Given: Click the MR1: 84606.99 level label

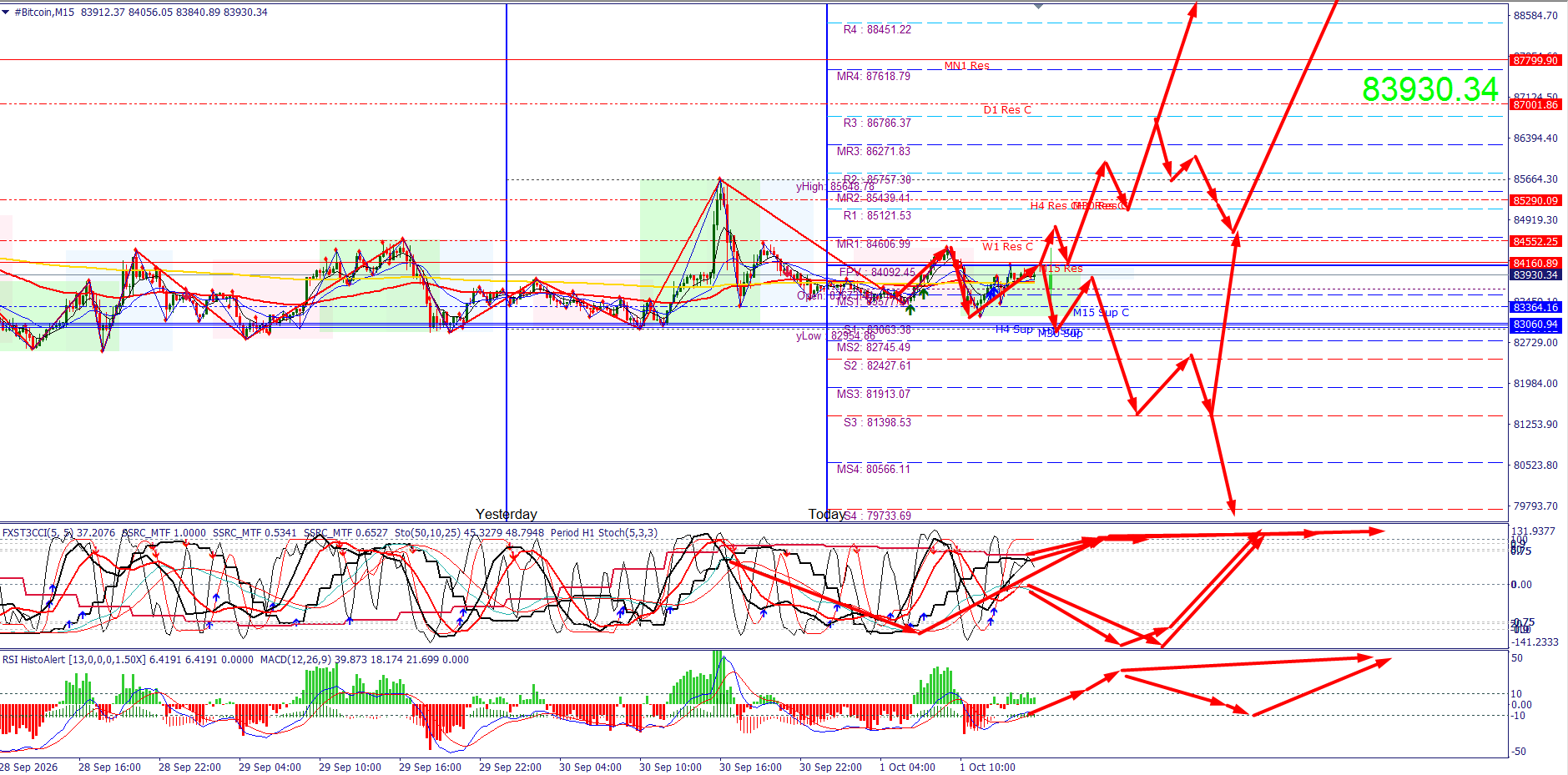Looking at the screenshot, I should tap(874, 244).
